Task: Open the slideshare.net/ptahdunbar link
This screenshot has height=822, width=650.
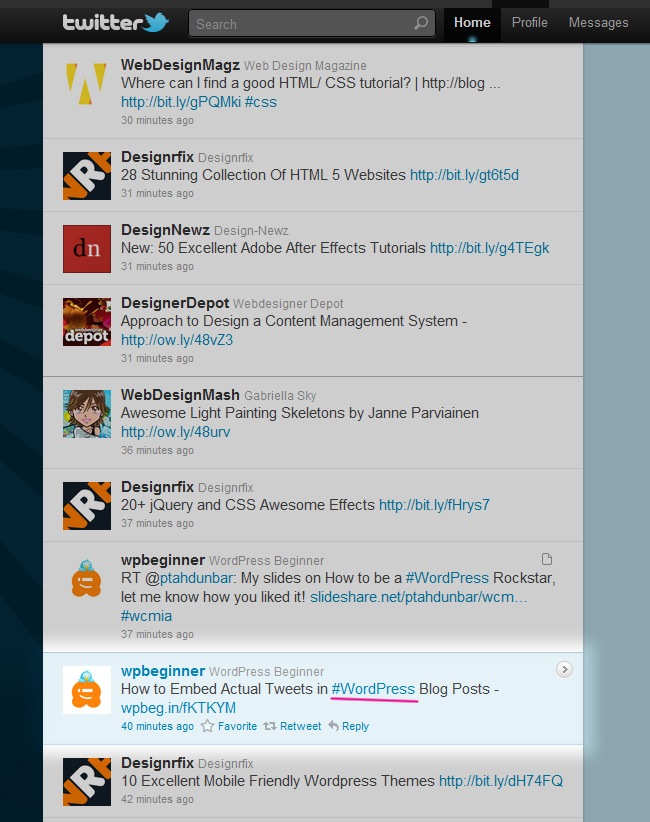Action: 417,597
